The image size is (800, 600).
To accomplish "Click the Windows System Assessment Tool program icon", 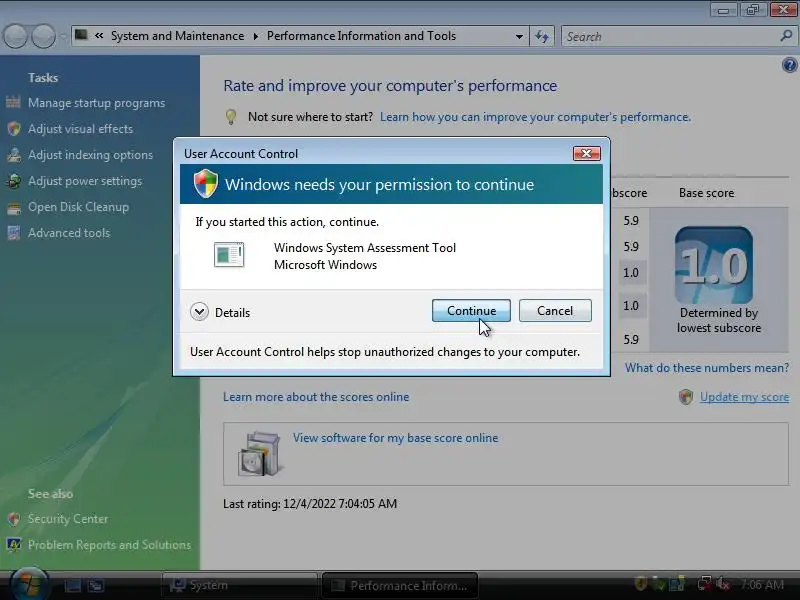I will (229, 255).
